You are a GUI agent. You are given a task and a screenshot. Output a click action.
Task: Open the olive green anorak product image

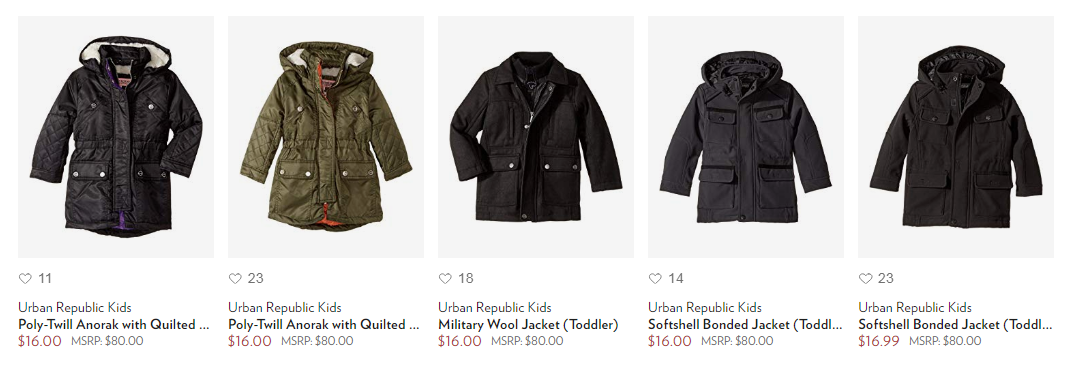tap(326, 137)
